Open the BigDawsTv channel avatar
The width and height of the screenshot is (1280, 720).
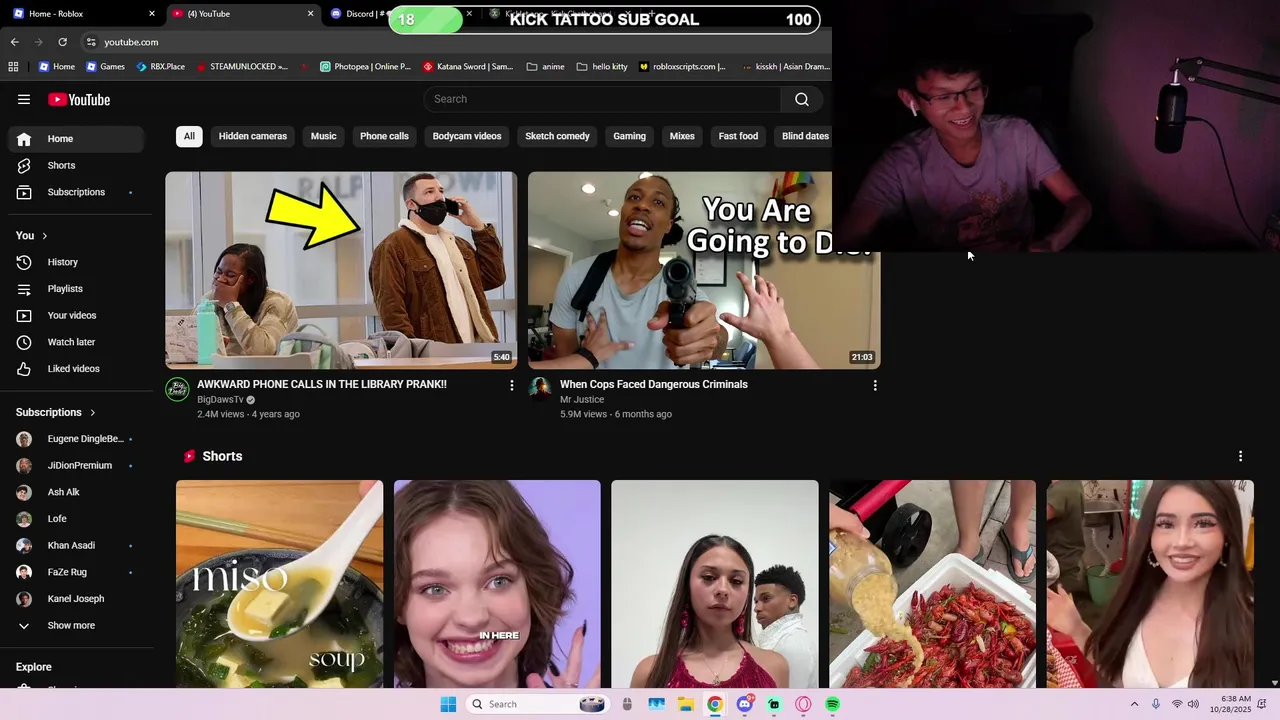pos(177,389)
